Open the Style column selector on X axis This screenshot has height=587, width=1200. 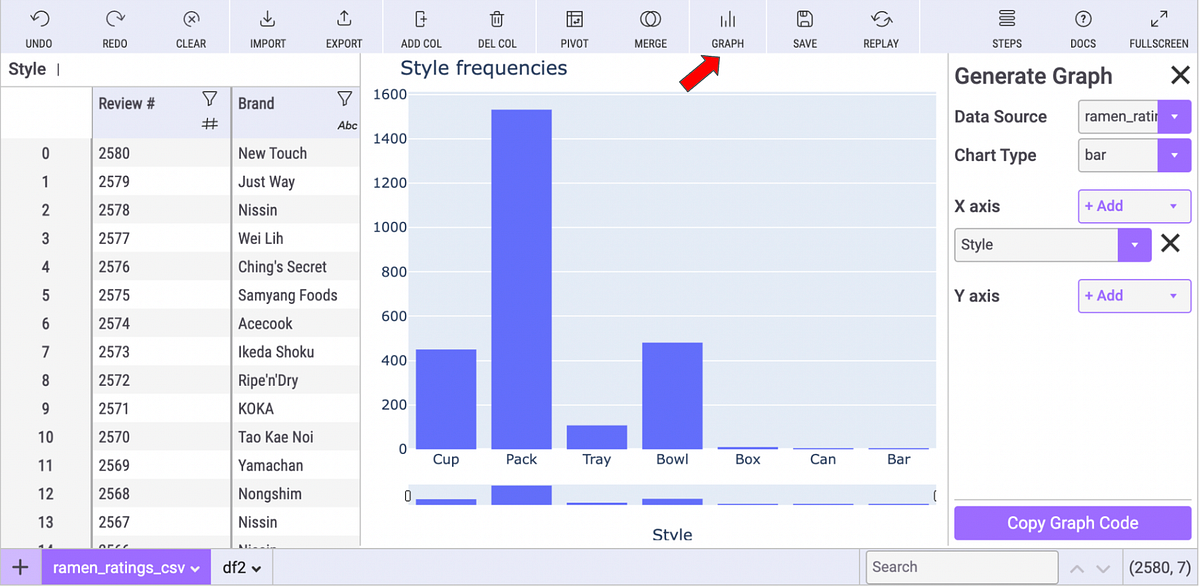coord(1134,244)
